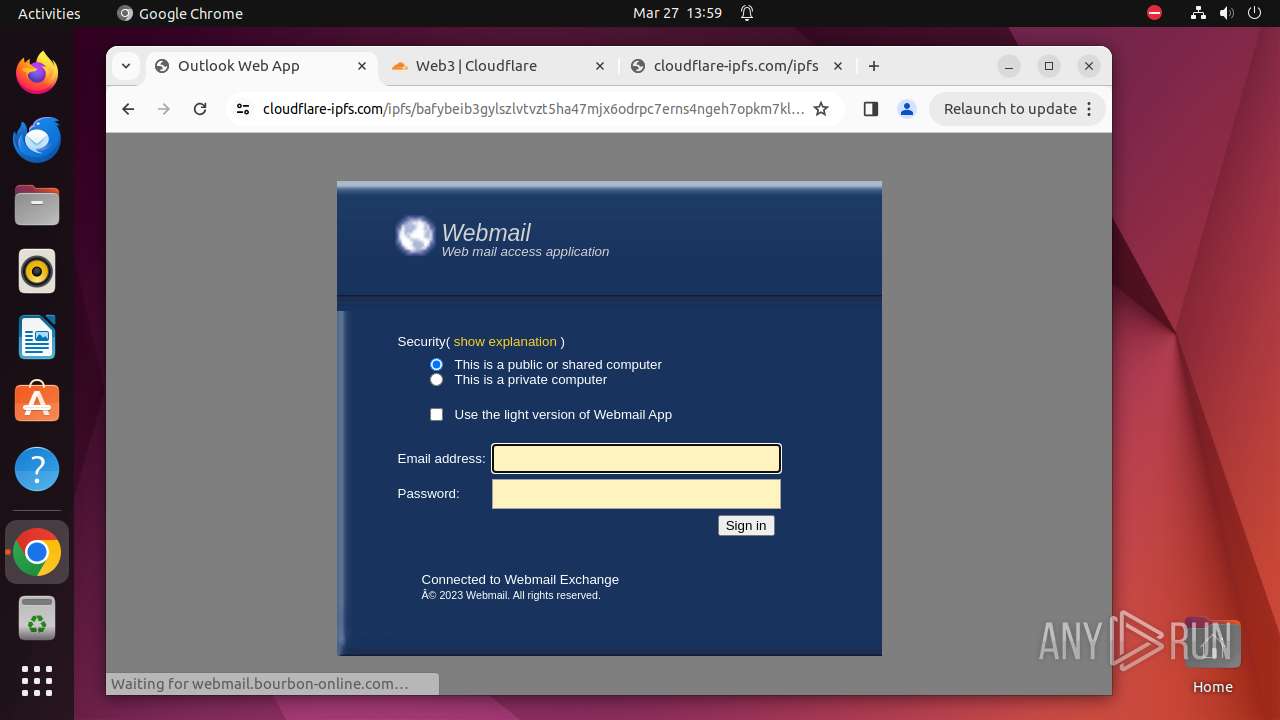
Task: Switch to Outlook Web App tab
Action: 262,66
